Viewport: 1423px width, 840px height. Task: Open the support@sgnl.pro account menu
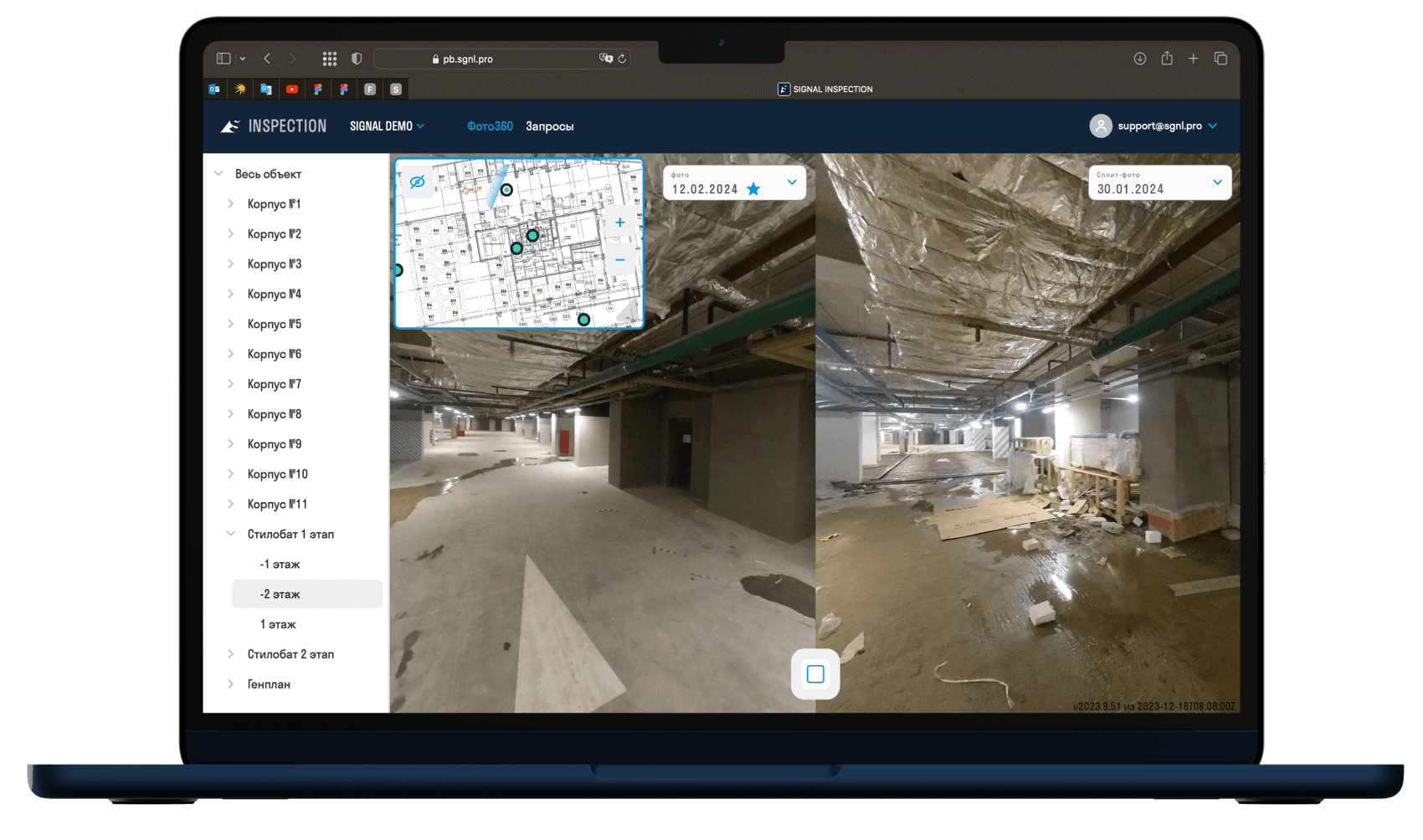point(1153,126)
